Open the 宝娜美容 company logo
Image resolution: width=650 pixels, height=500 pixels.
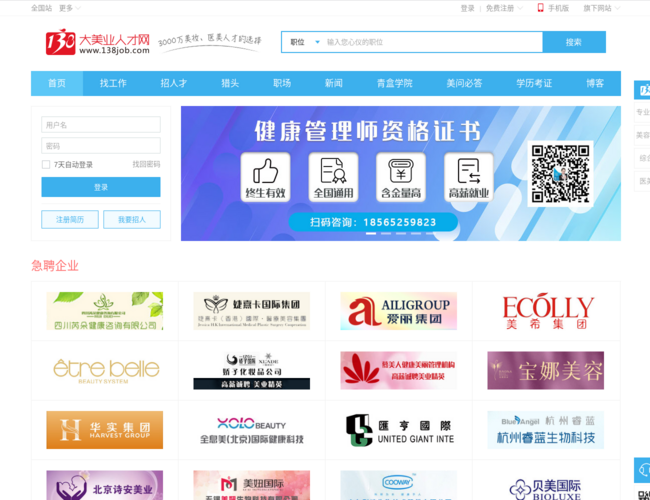546,370
